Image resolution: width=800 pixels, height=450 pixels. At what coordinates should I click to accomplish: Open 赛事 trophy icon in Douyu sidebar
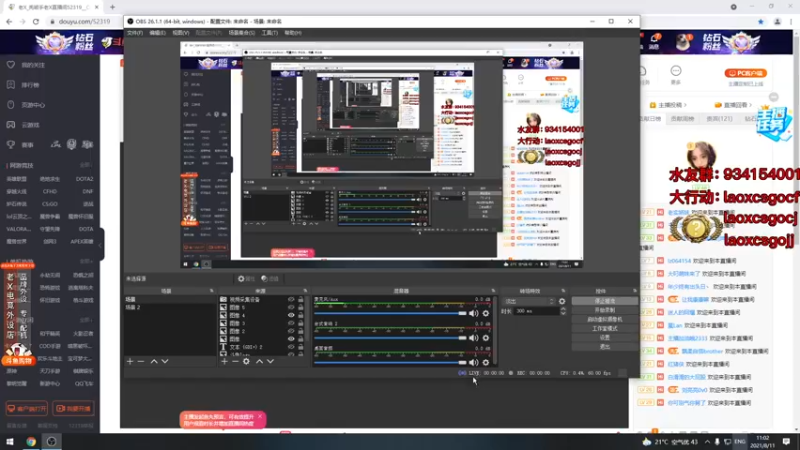point(11,144)
